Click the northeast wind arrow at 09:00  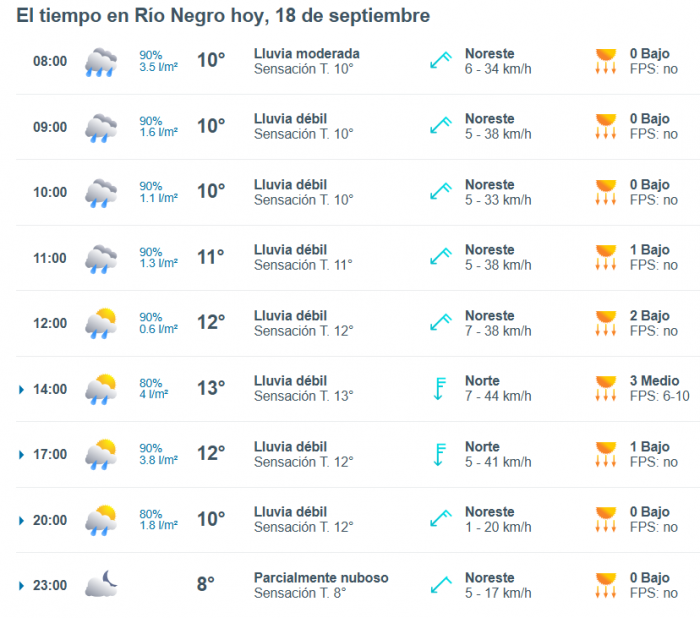tap(442, 127)
